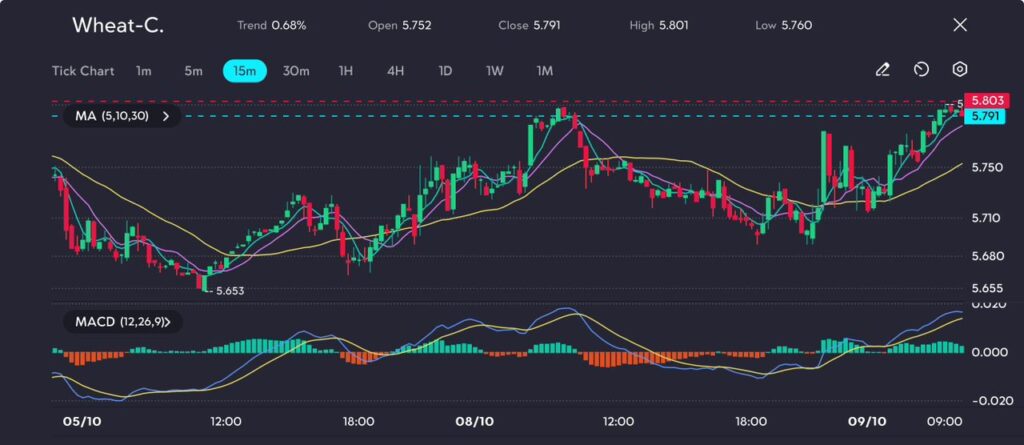Select the active 15m timeframe
This screenshot has height=445, width=1024.
[x=244, y=71]
